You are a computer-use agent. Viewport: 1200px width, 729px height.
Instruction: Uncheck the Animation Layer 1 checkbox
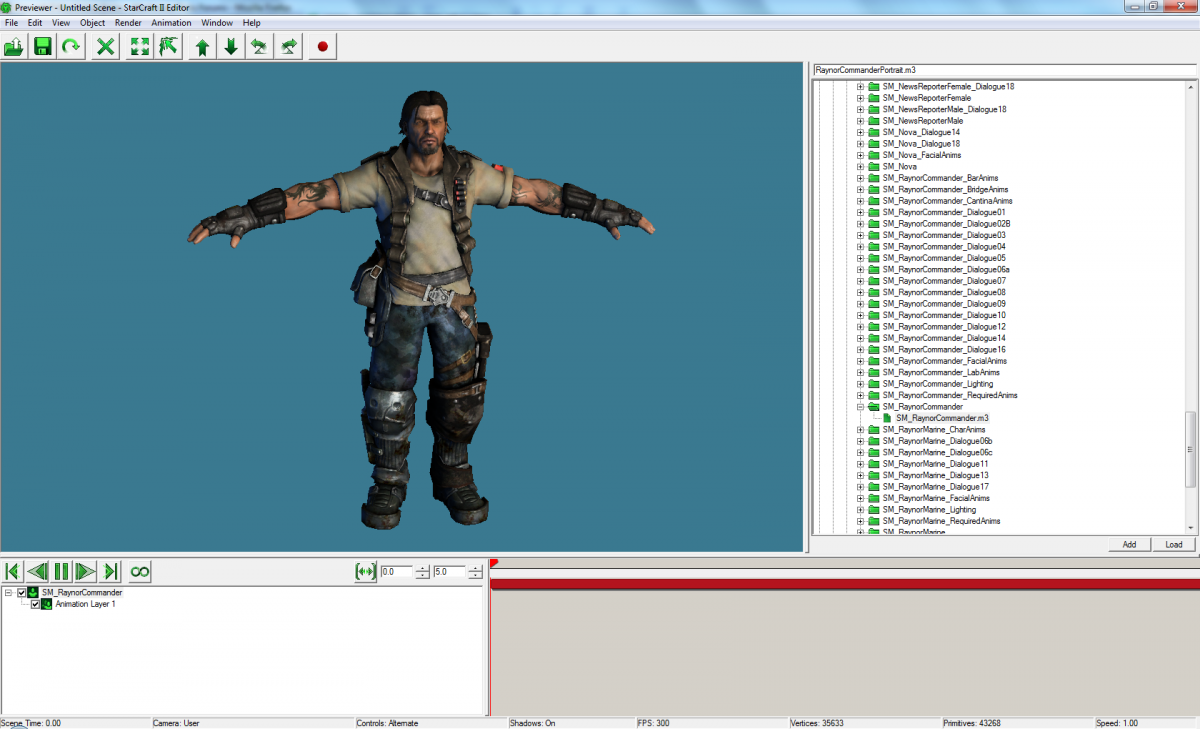coord(36,604)
